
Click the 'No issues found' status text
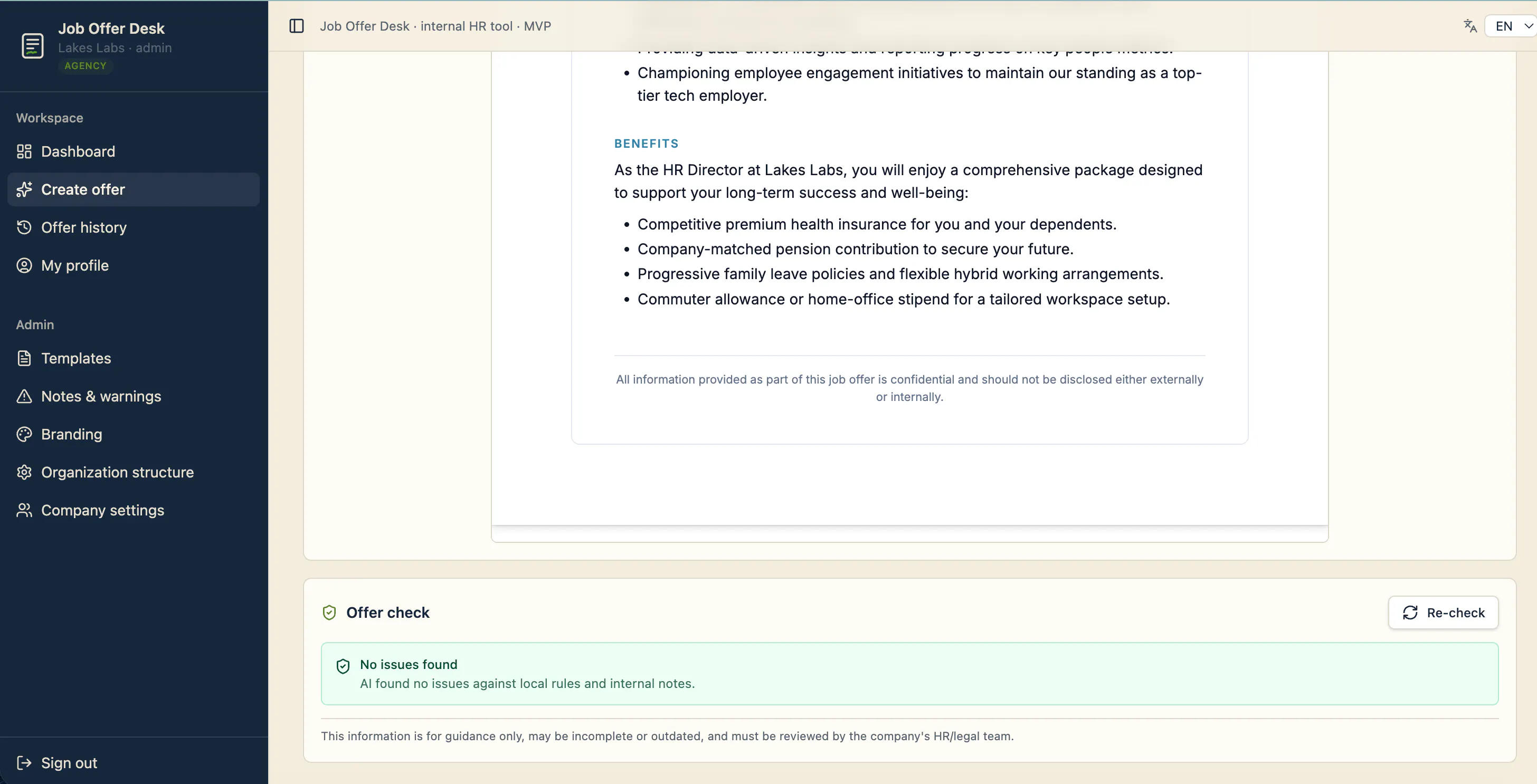[409, 665]
